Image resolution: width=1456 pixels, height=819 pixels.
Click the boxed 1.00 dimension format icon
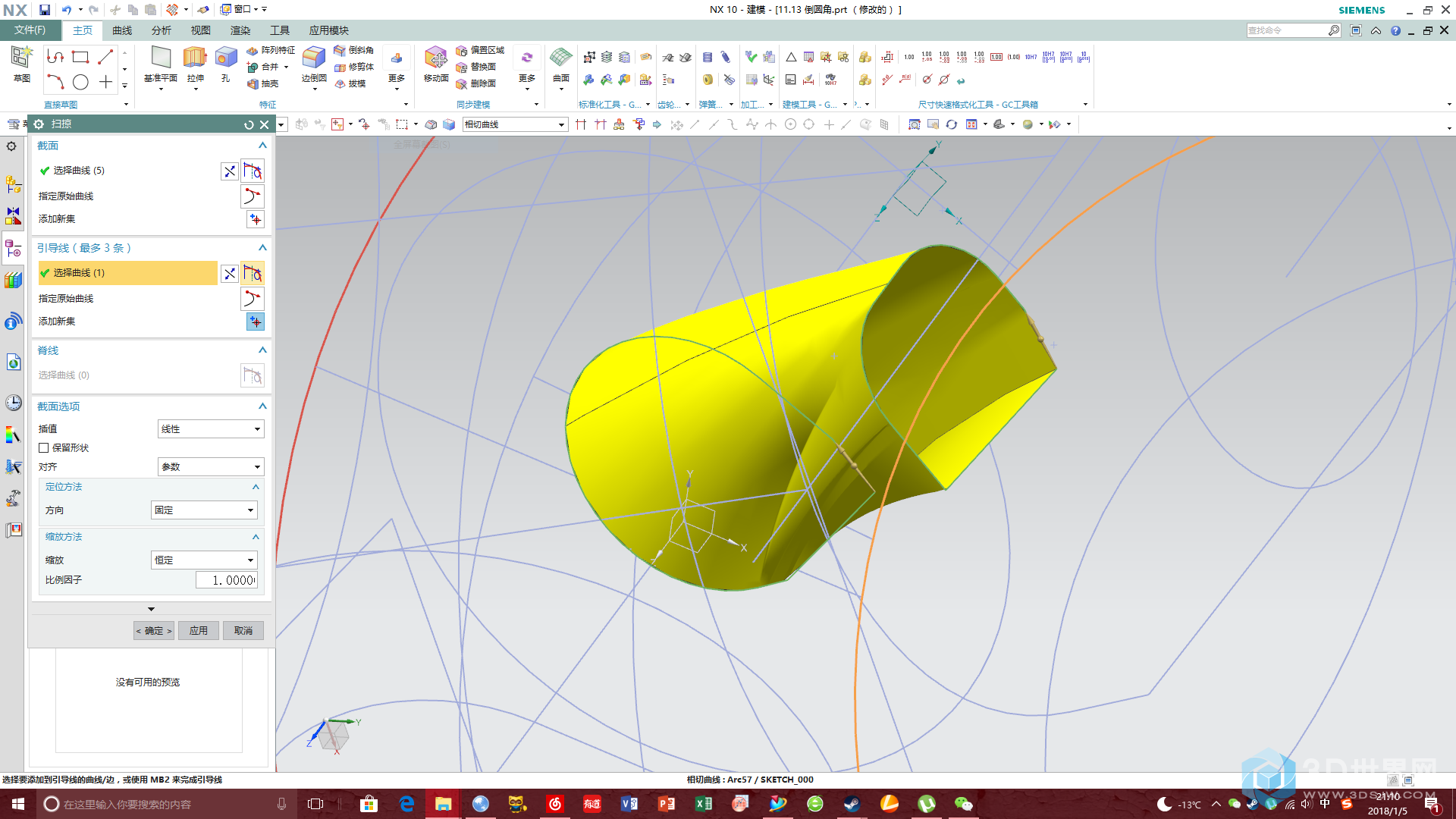(996, 57)
